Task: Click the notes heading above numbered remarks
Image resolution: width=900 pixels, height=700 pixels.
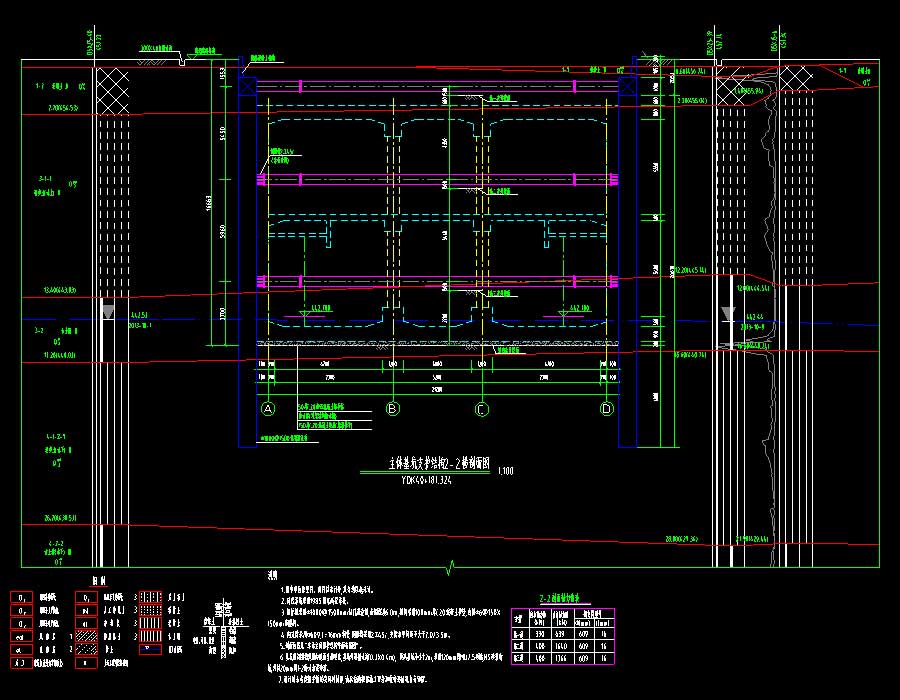Action: 273,575
